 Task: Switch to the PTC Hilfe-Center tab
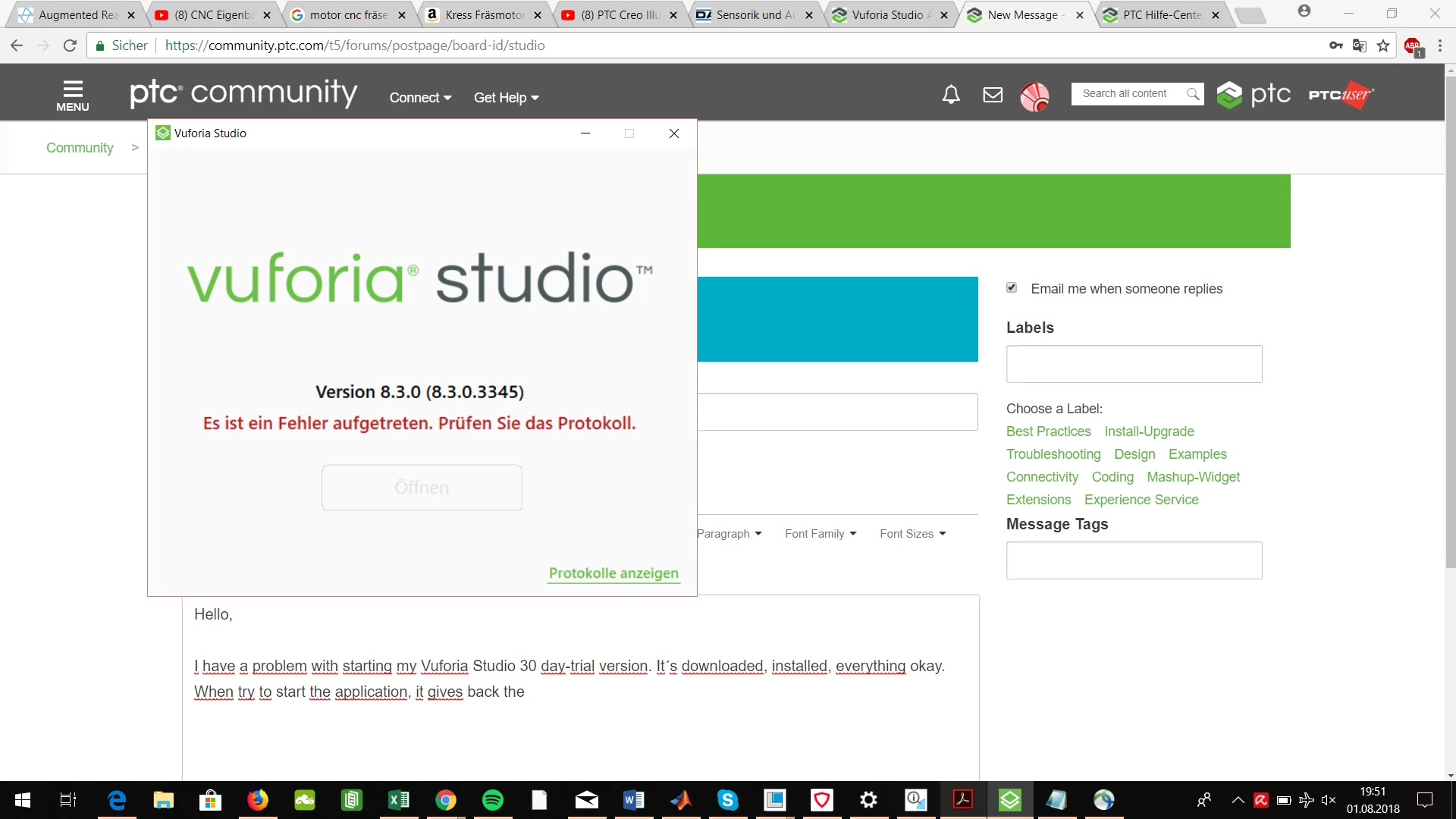pyautogui.click(x=1162, y=14)
